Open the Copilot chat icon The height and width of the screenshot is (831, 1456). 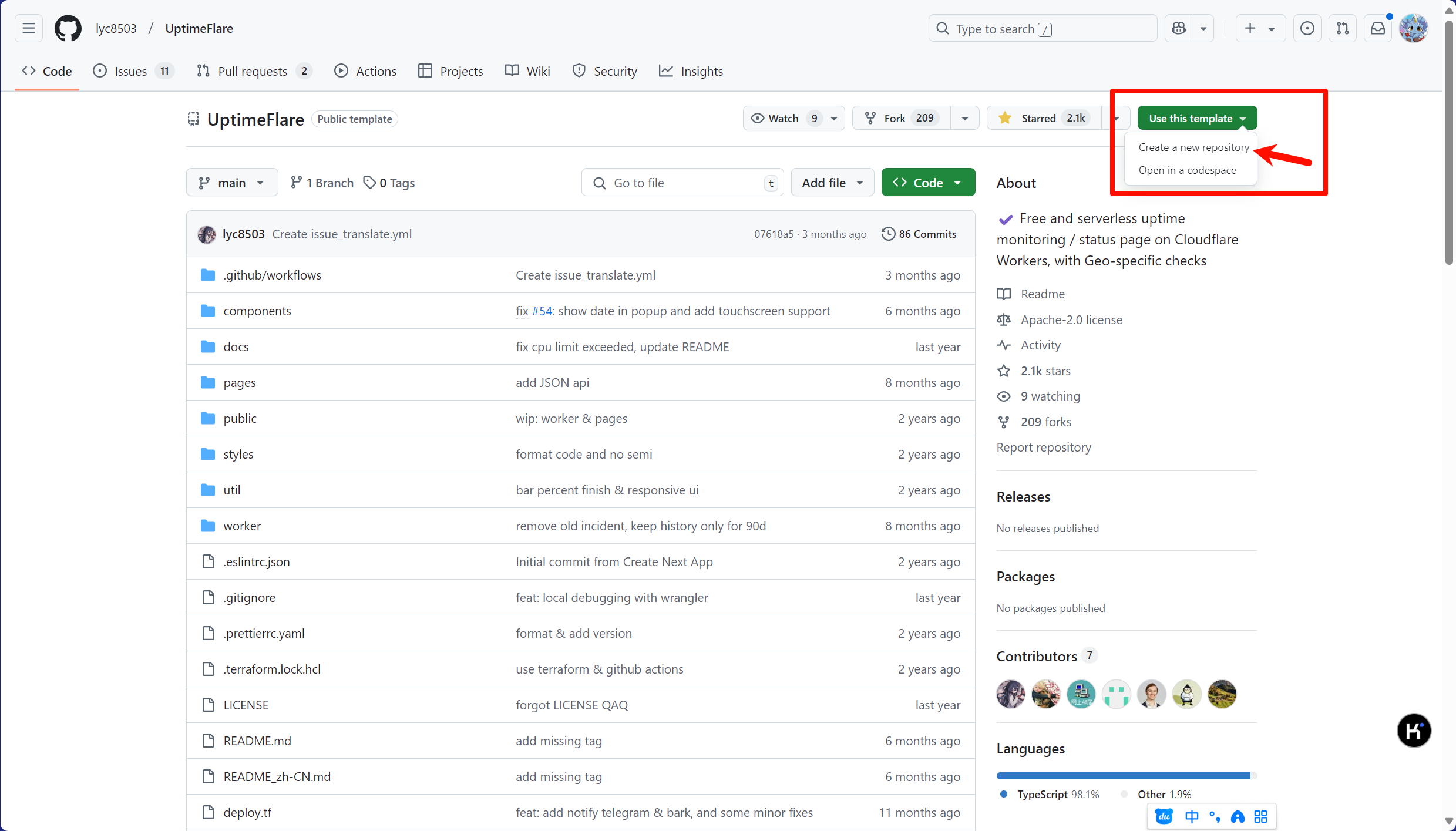1179,28
